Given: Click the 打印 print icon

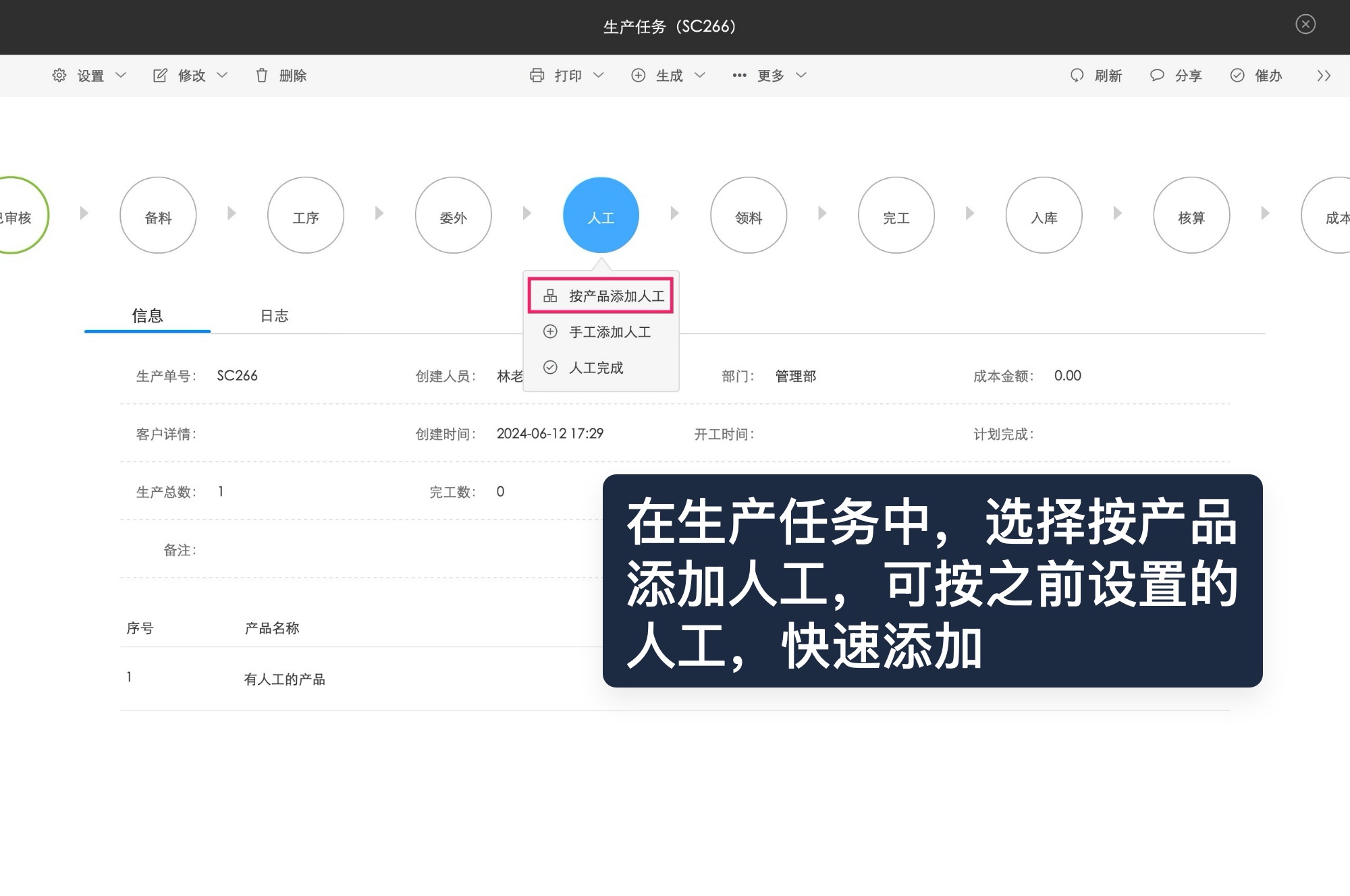Looking at the screenshot, I should [538, 76].
